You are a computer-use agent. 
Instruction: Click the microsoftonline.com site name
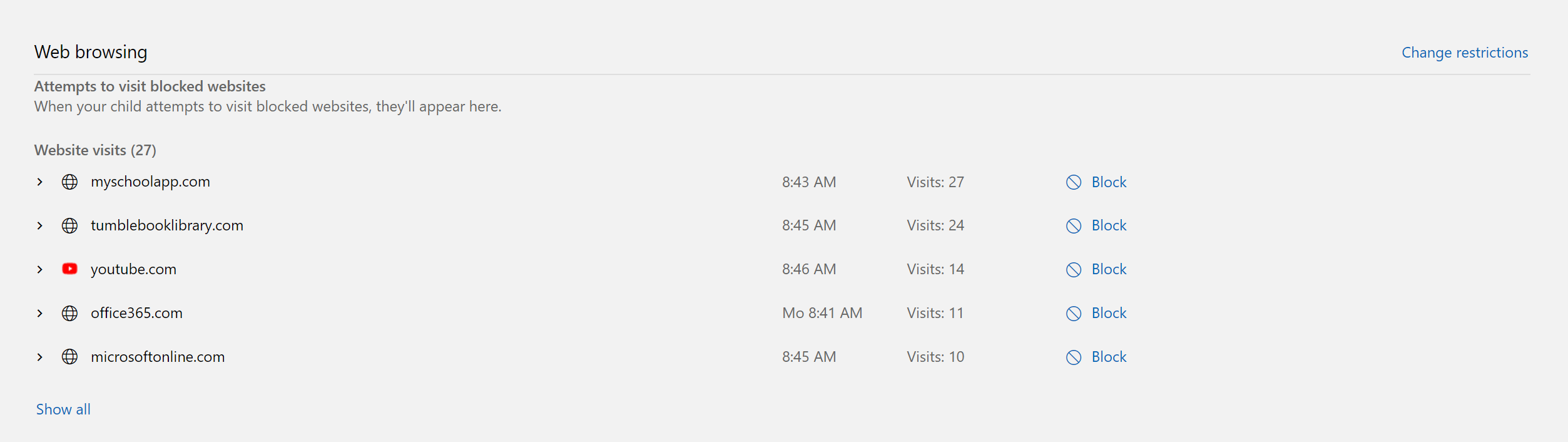(x=158, y=357)
